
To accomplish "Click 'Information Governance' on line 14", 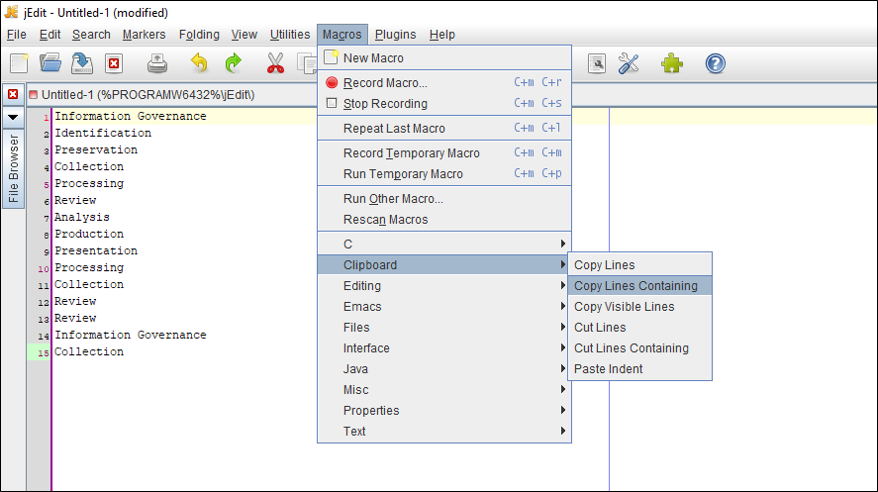I will pos(130,335).
